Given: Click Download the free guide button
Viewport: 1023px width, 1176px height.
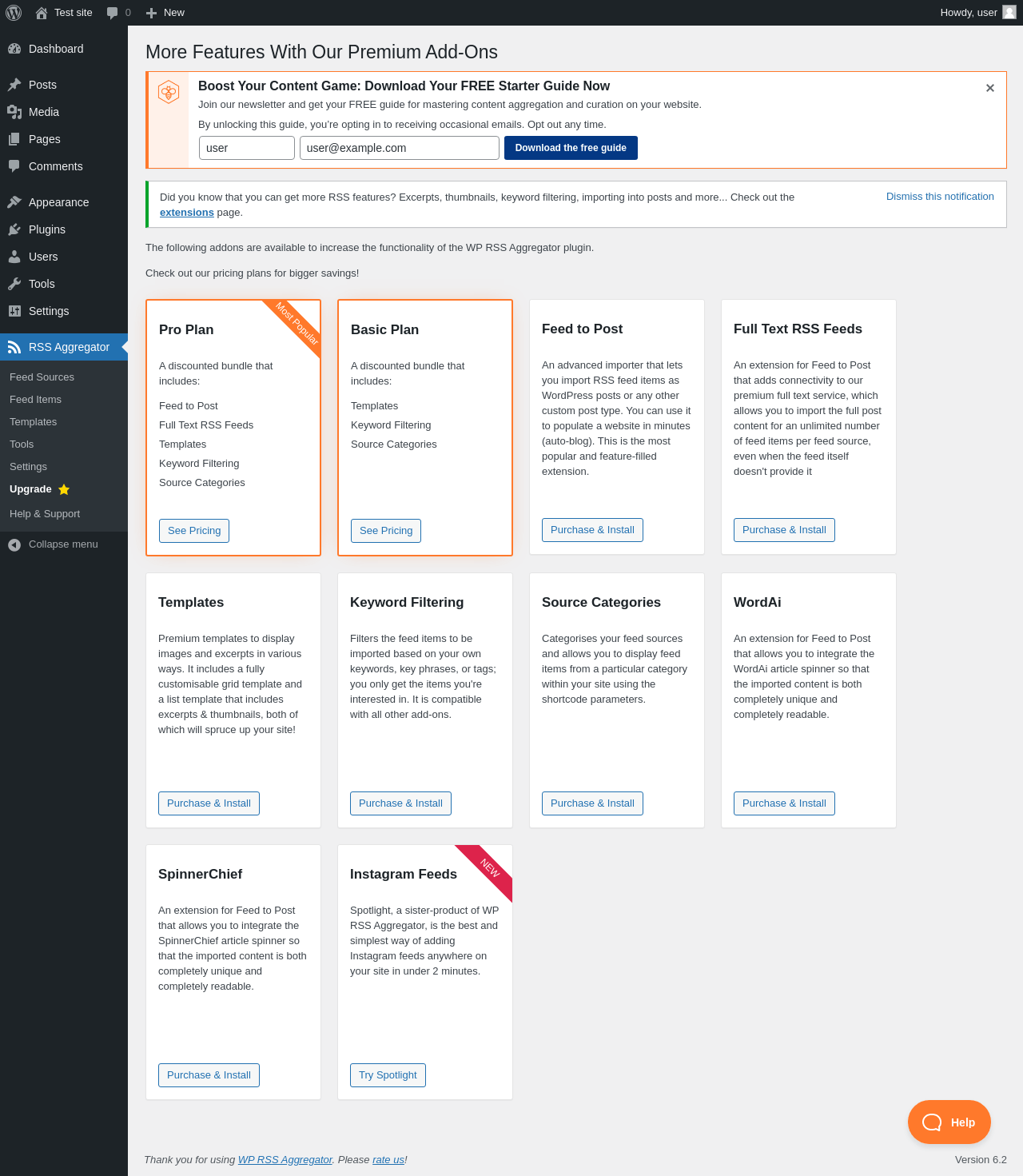Looking at the screenshot, I should tap(571, 148).
